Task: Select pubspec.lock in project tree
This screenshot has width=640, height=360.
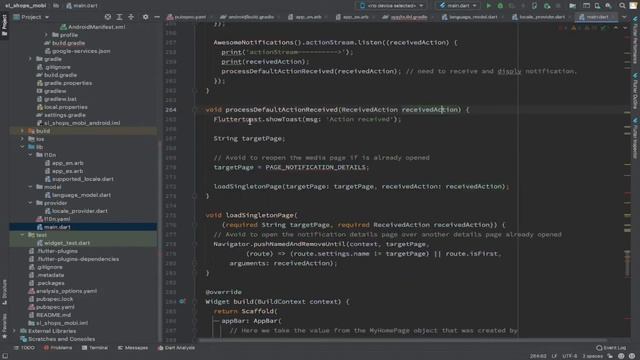Action: tap(54, 299)
